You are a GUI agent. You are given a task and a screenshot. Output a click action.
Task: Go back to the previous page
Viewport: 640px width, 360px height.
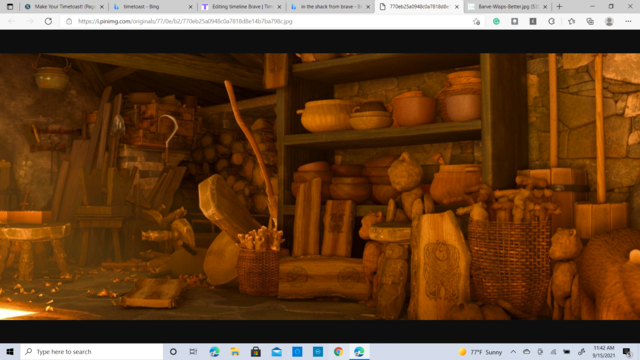11,21
